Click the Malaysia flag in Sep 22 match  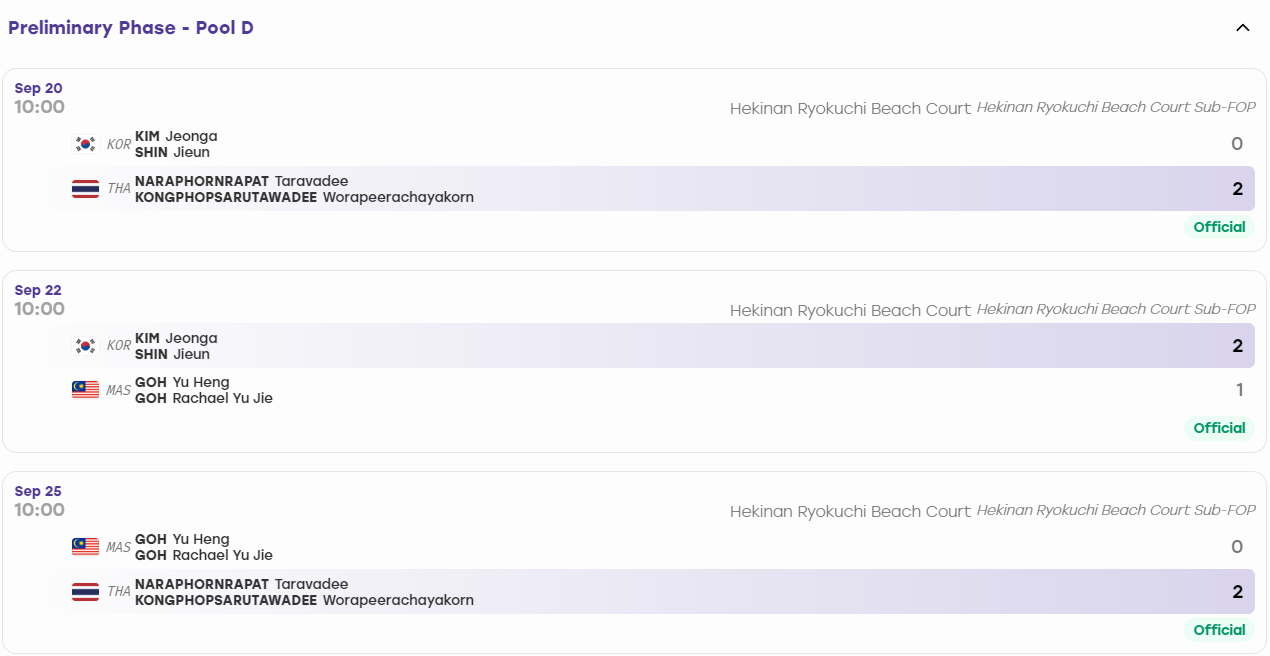tap(85, 390)
